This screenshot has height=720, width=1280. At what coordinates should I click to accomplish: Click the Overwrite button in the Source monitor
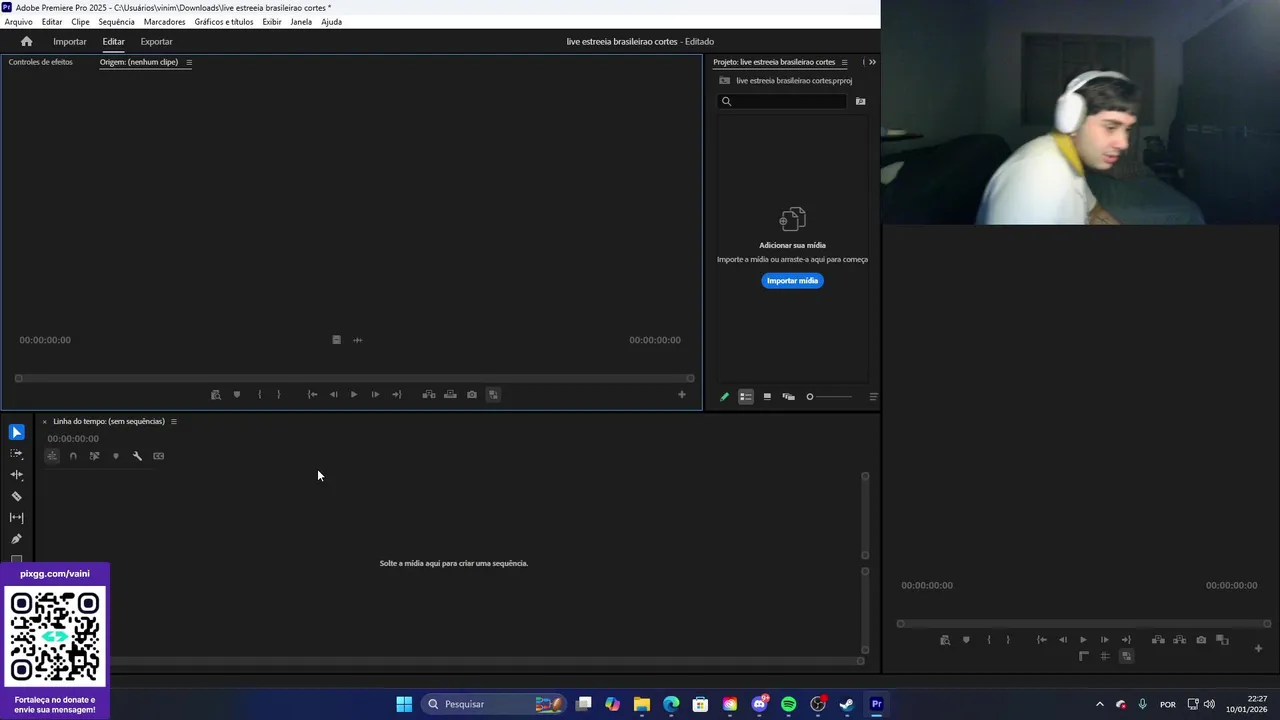[450, 394]
